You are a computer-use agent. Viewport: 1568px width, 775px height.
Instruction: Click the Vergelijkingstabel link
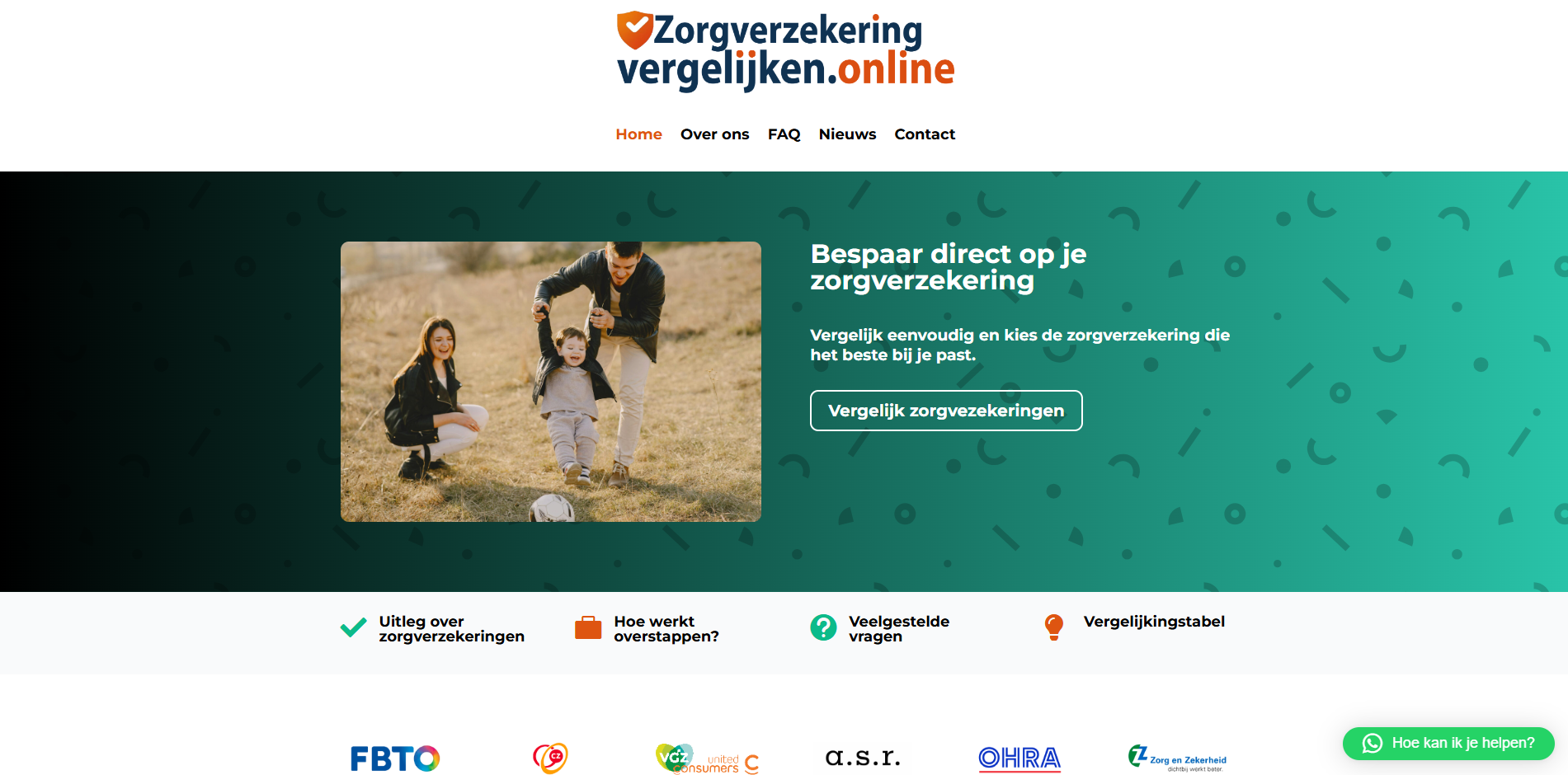pos(1154,622)
